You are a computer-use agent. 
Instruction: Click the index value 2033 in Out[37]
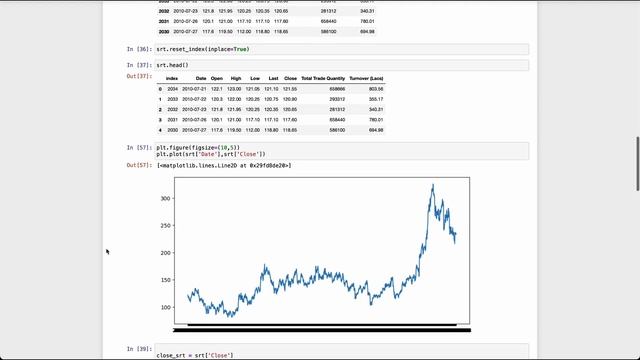(173, 99)
